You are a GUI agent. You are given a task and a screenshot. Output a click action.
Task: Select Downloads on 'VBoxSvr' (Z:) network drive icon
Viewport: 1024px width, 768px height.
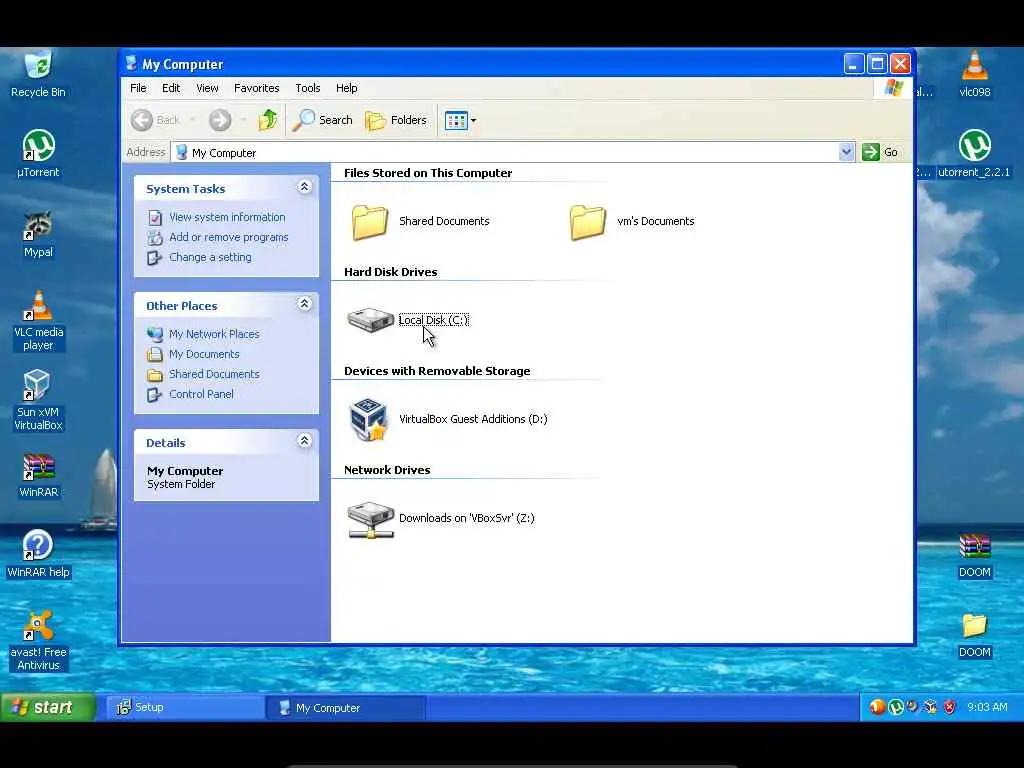(x=370, y=519)
